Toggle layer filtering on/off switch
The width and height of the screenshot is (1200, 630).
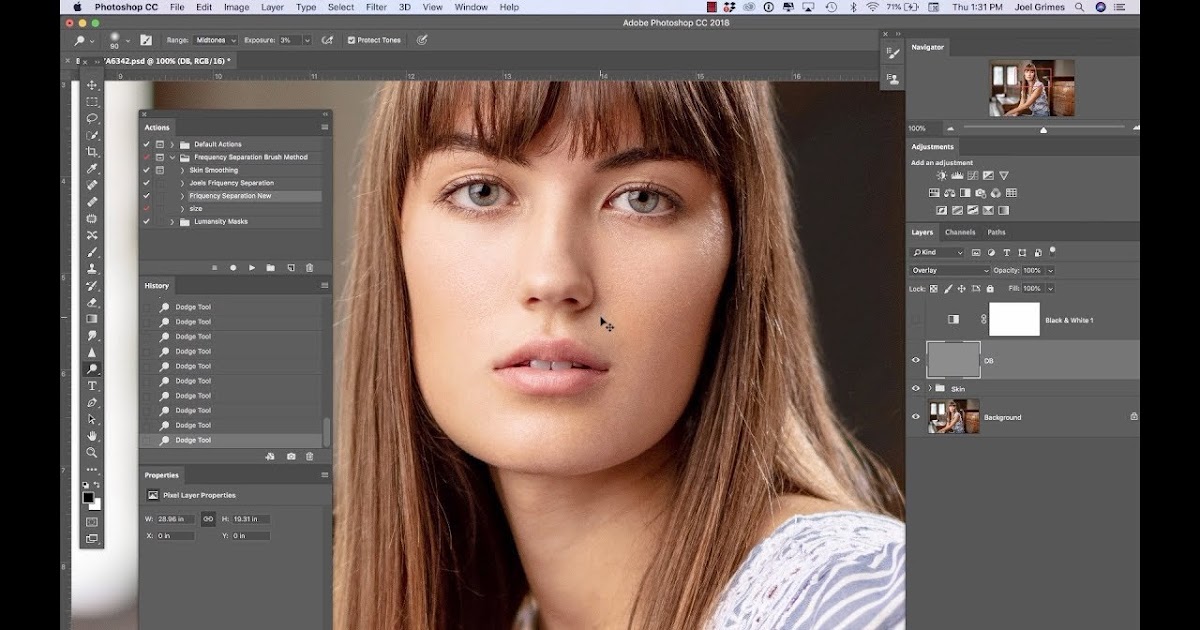[x=1053, y=251]
